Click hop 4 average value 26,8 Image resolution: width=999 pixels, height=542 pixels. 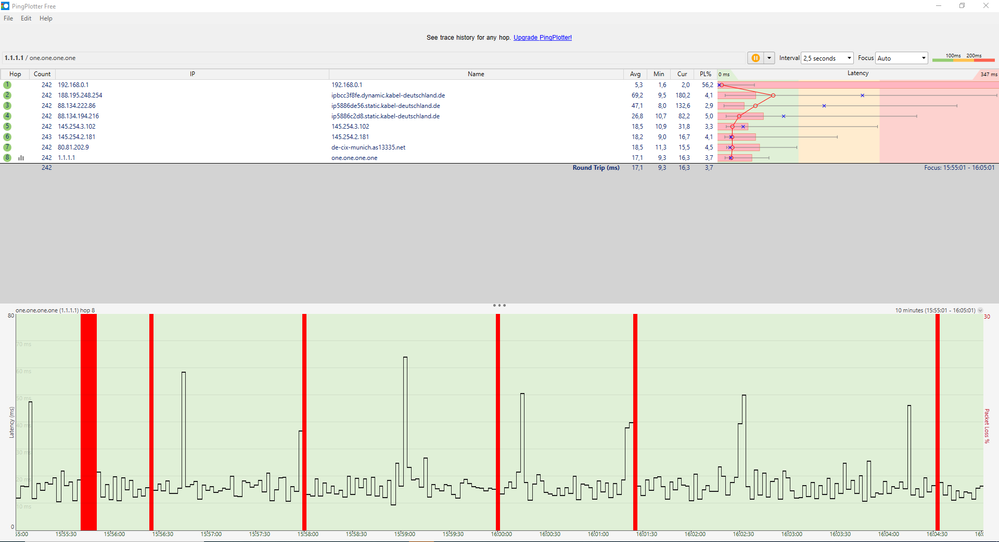(637, 116)
